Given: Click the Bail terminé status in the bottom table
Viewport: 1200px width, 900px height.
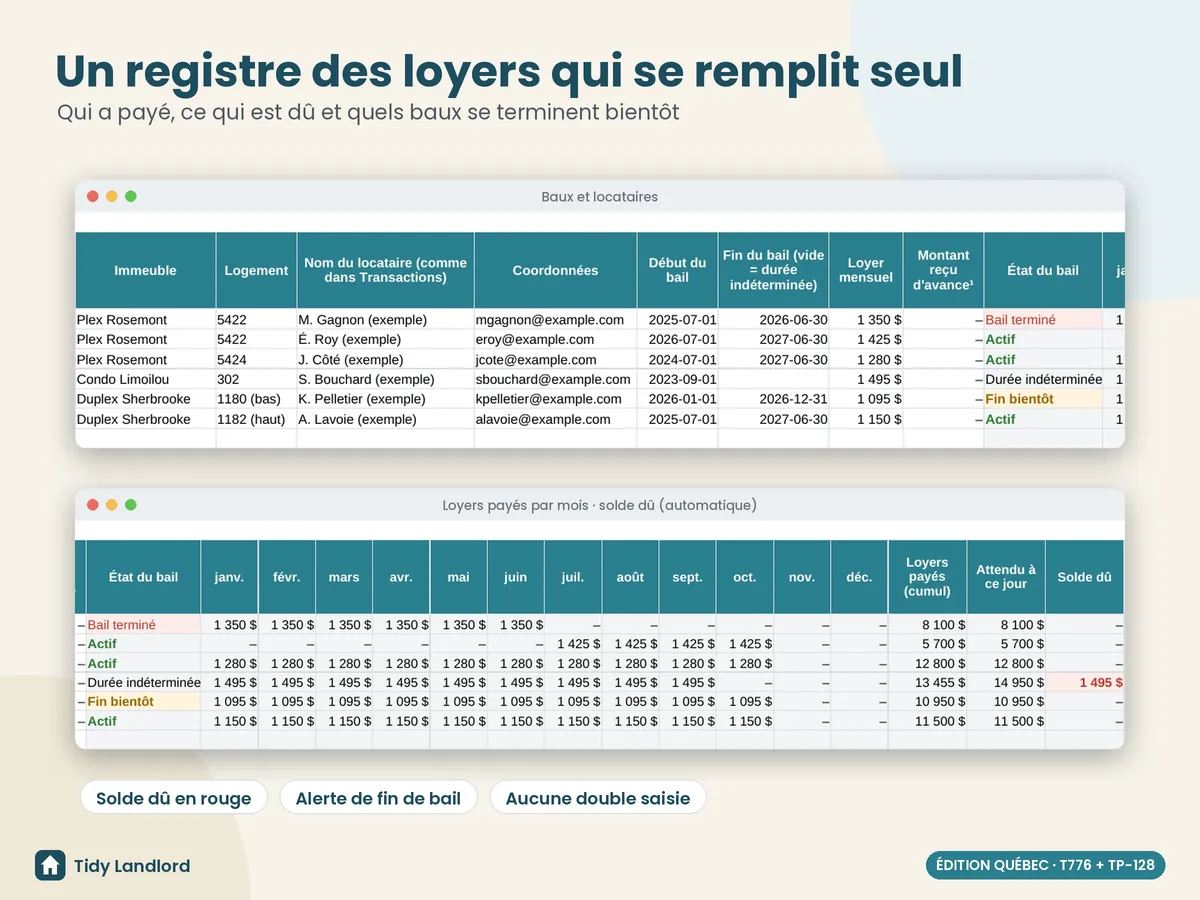Looking at the screenshot, I should coord(143,625).
